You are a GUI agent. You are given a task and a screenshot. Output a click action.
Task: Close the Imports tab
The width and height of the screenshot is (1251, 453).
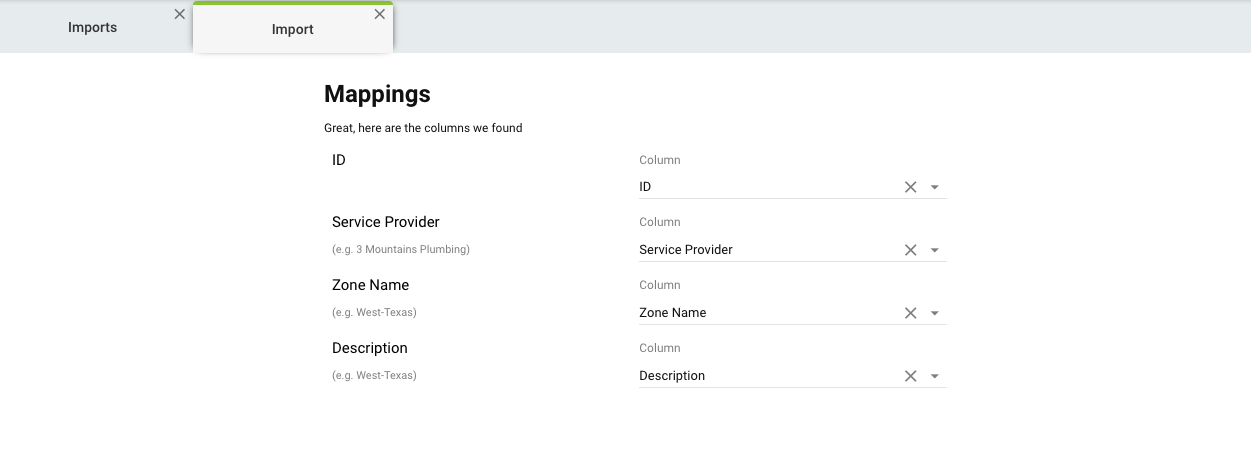pyautogui.click(x=179, y=14)
